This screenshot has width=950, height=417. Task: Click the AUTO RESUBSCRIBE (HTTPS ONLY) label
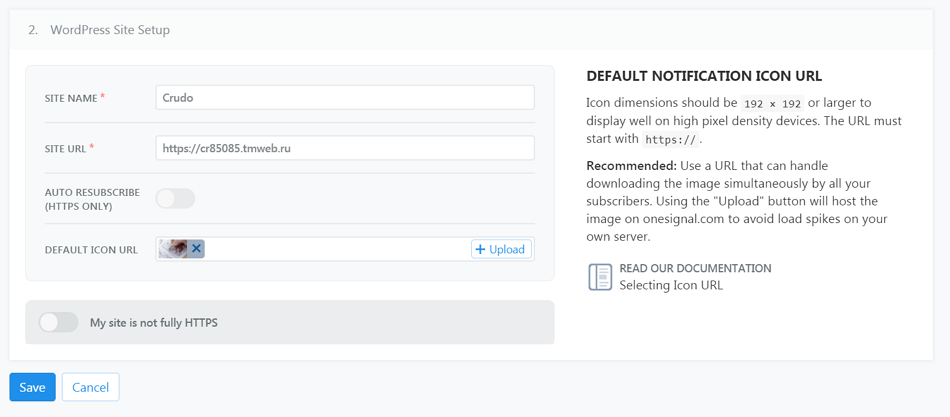92,199
